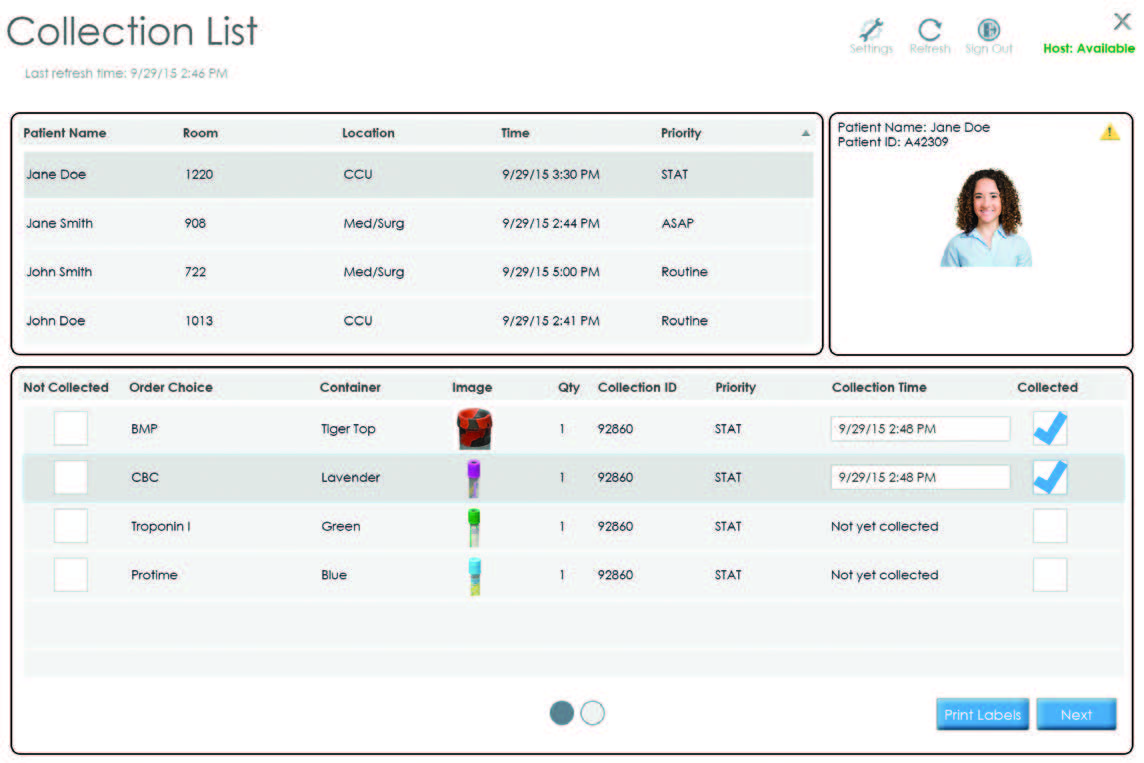Image resolution: width=1144 pixels, height=763 pixels.
Task: Select the Green tube image for Troponin I
Action: click(x=473, y=526)
